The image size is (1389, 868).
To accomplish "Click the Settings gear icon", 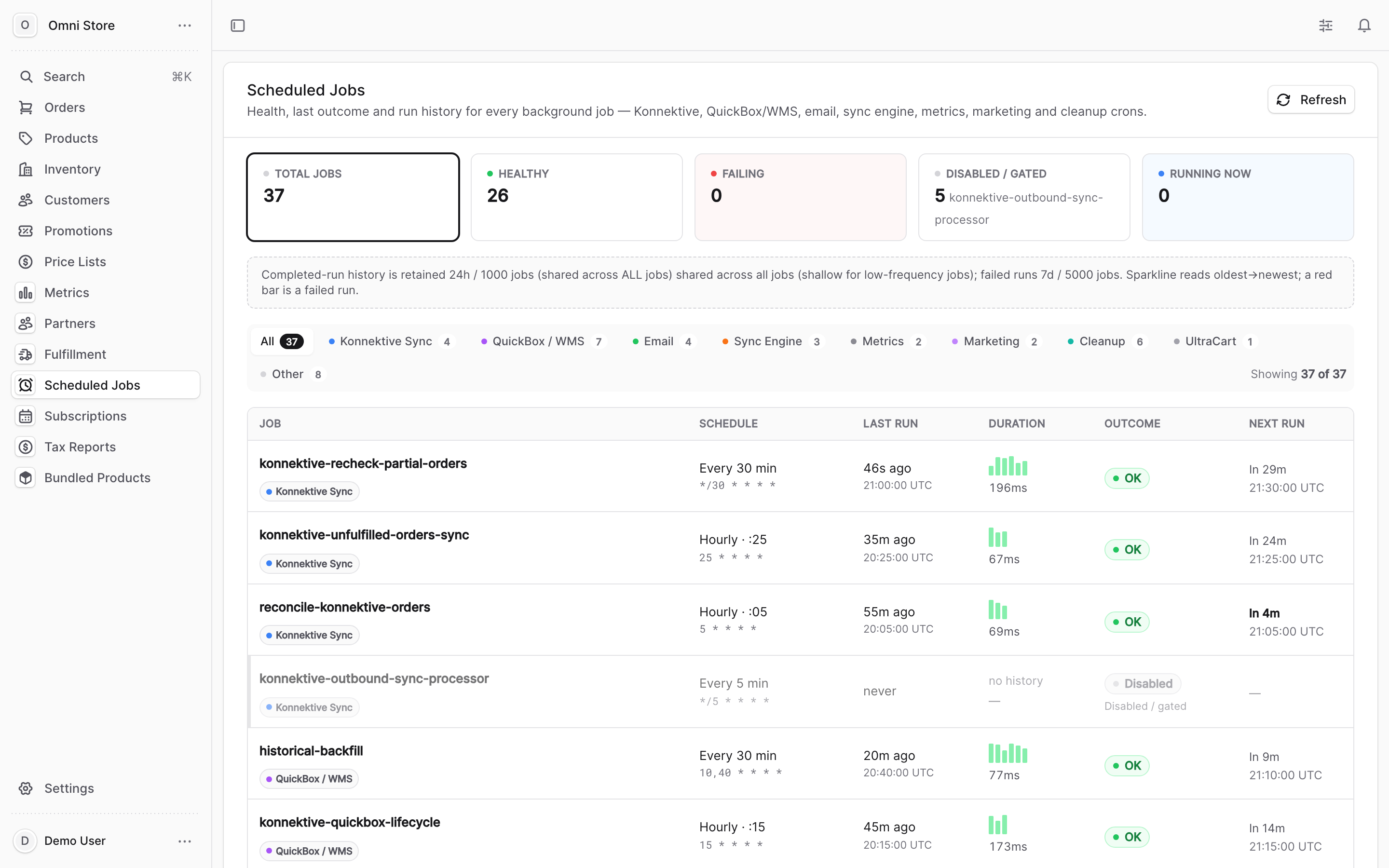I will (26, 788).
